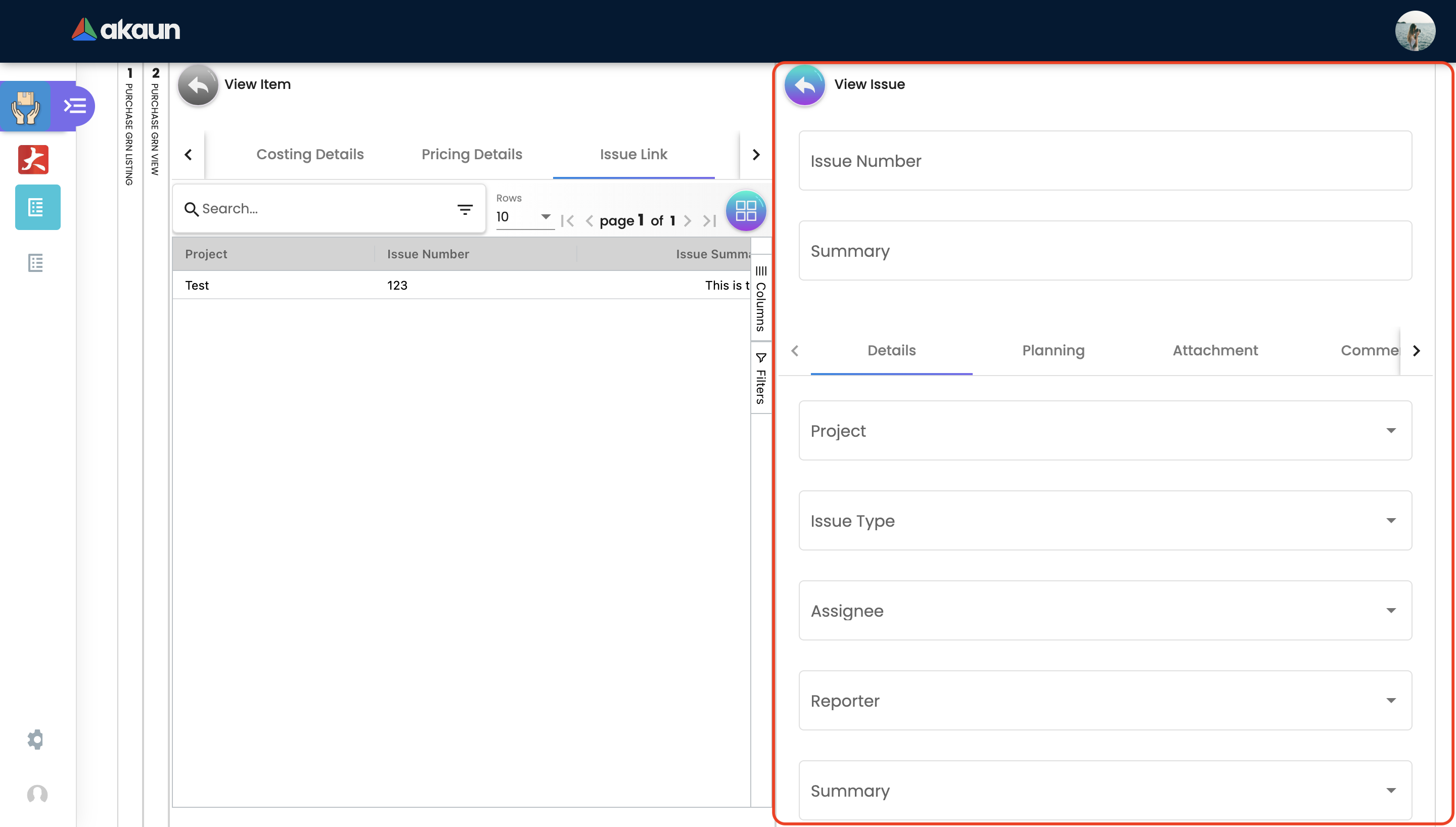The image size is (1456, 827).
Task: Click the Issue Number input field
Action: [1105, 161]
